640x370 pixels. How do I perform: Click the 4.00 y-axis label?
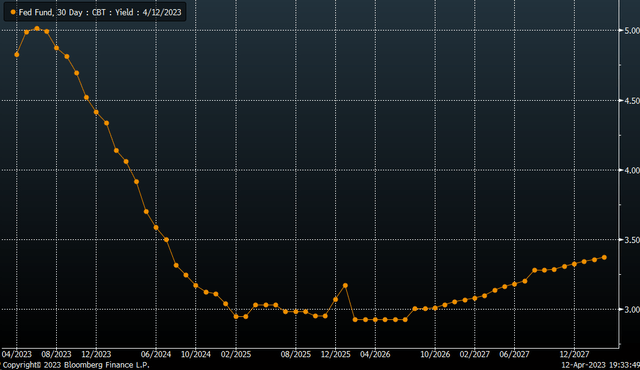[x=632, y=170]
